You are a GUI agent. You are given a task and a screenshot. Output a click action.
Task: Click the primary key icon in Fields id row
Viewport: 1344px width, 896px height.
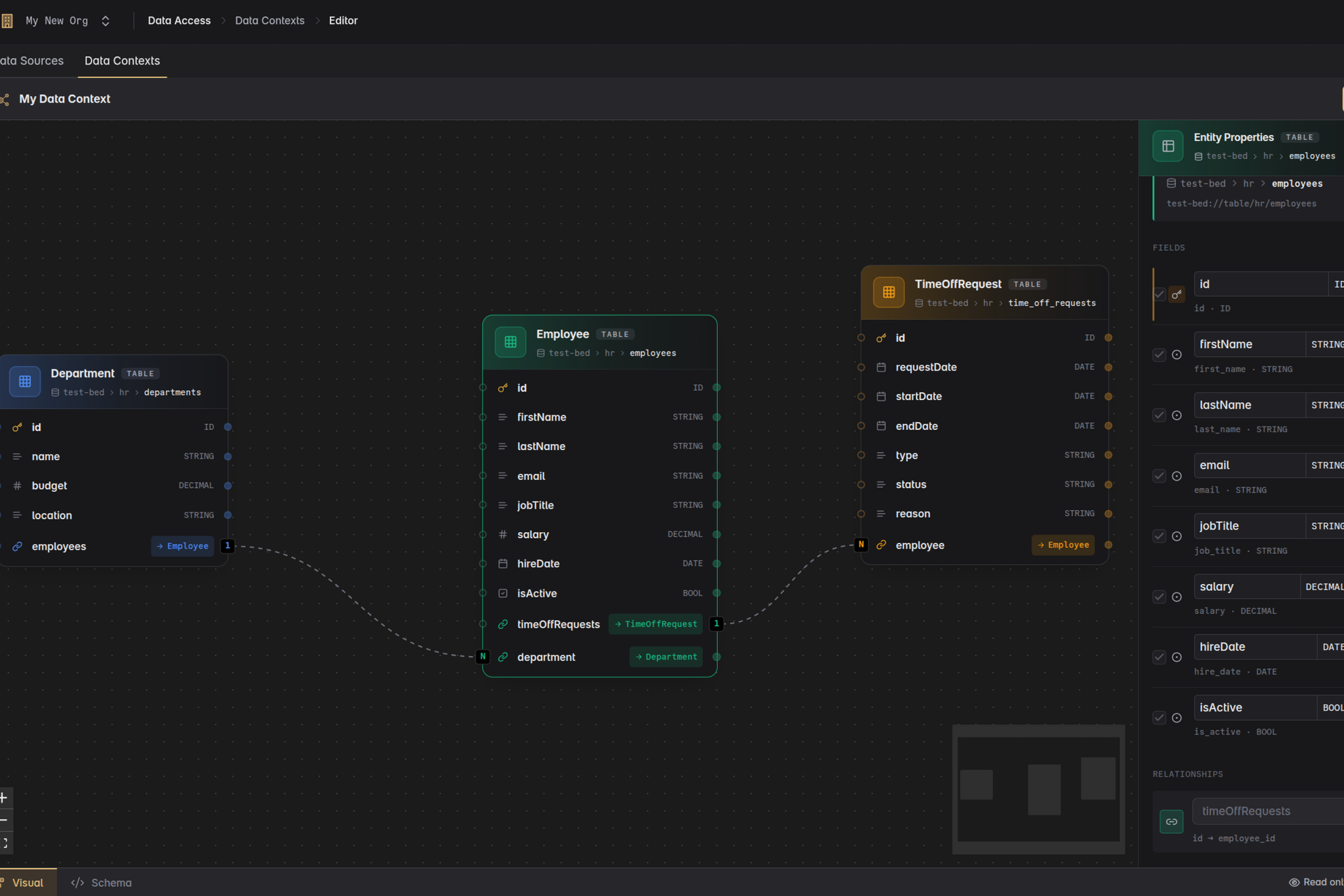pos(1177,294)
